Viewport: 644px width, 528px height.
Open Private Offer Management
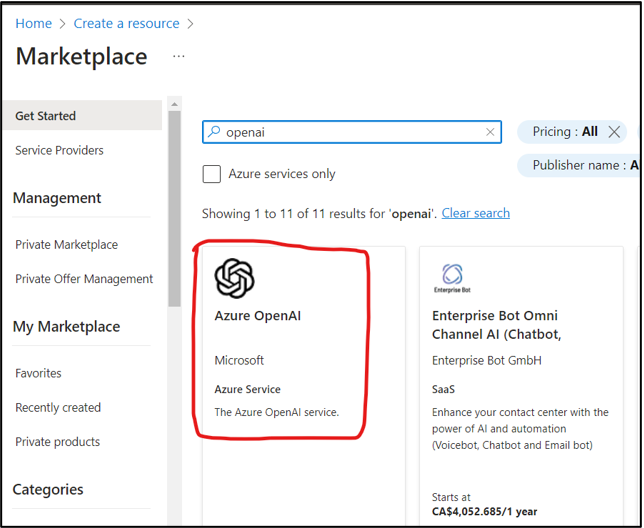(84, 279)
